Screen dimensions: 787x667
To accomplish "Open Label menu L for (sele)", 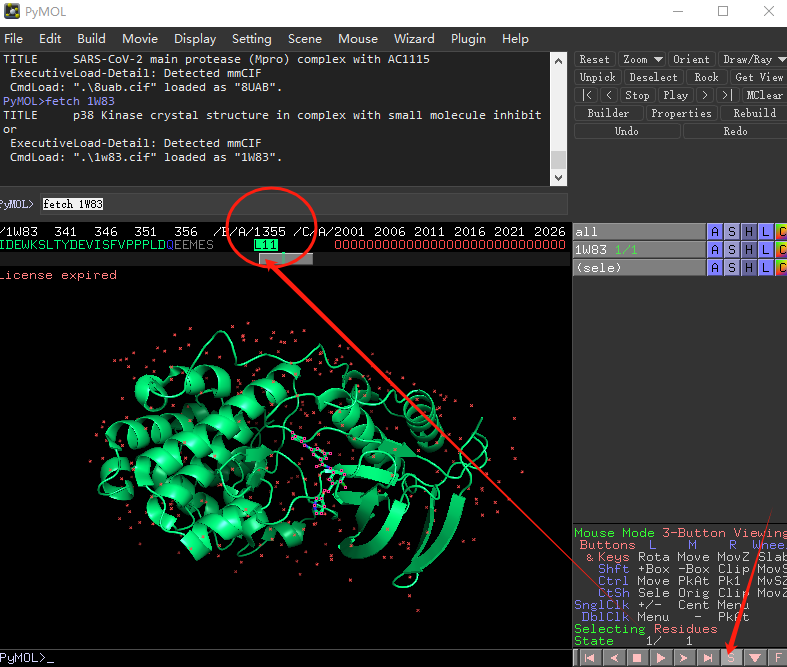I will click(765, 268).
